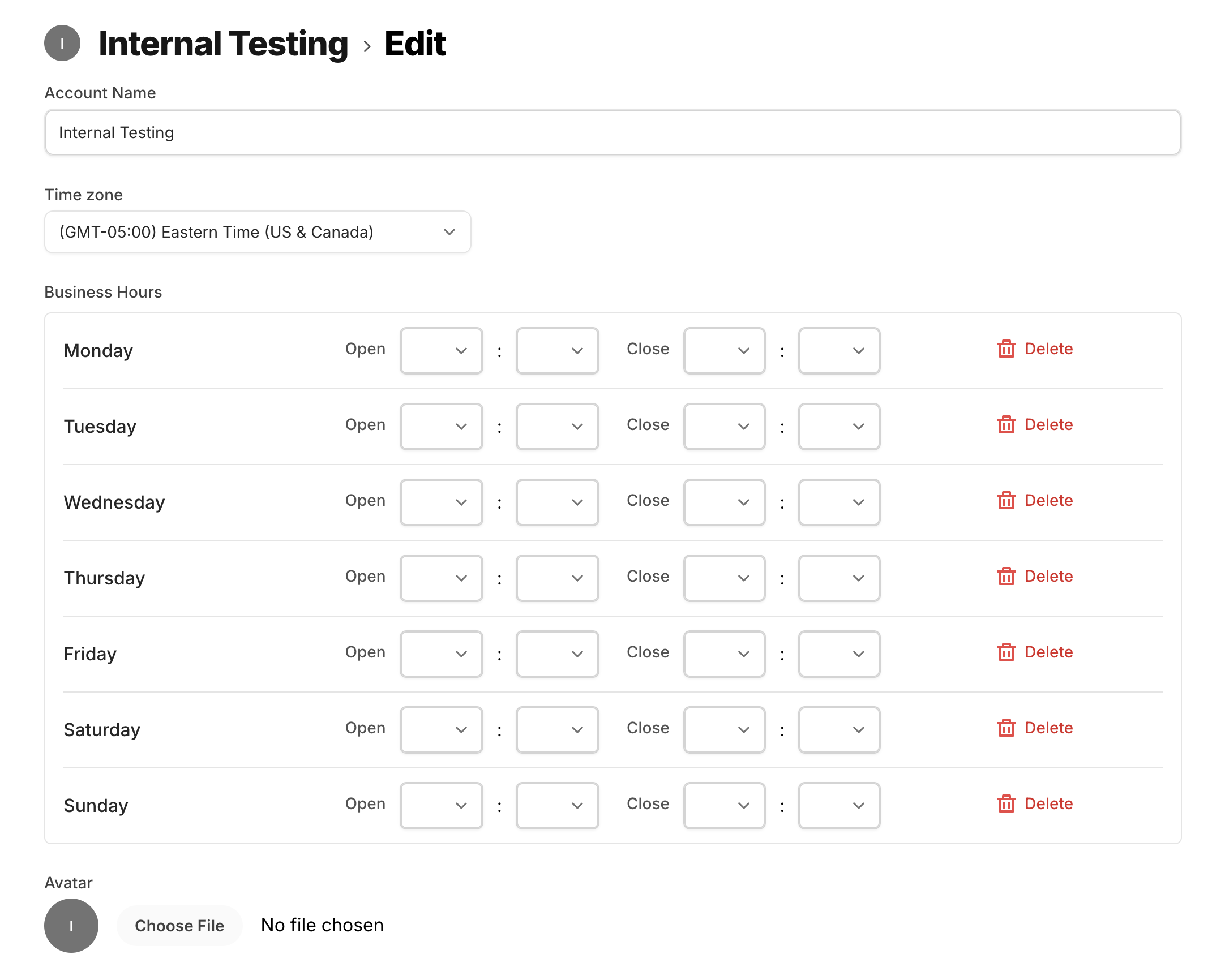1225x980 pixels.
Task: Click Internal Testing breadcrumb link
Action: tap(222, 44)
